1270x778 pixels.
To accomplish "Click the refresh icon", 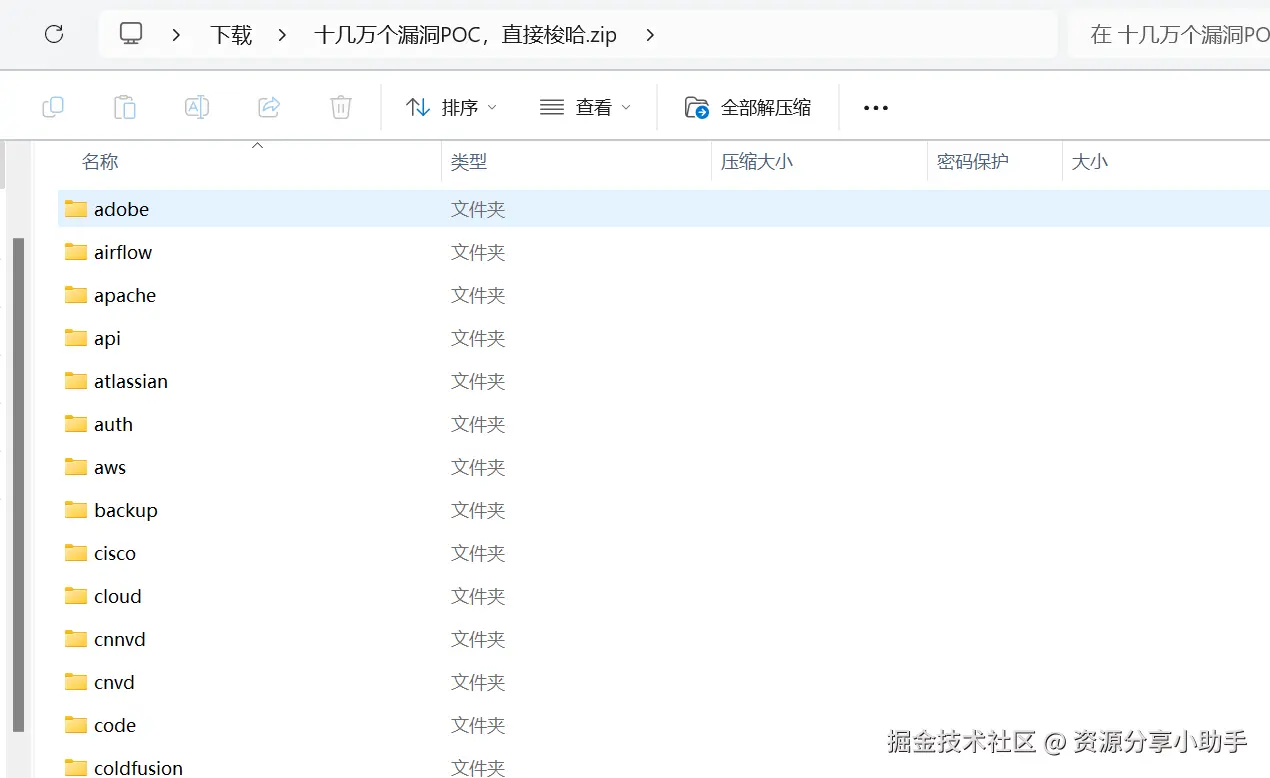I will pyautogui.click(x=54, y=34).
